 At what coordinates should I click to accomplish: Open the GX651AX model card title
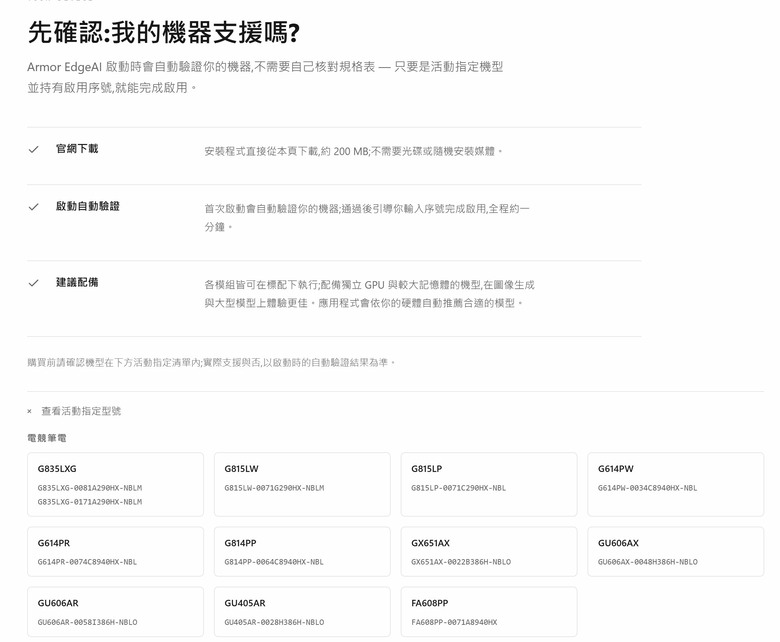(430, 543)
